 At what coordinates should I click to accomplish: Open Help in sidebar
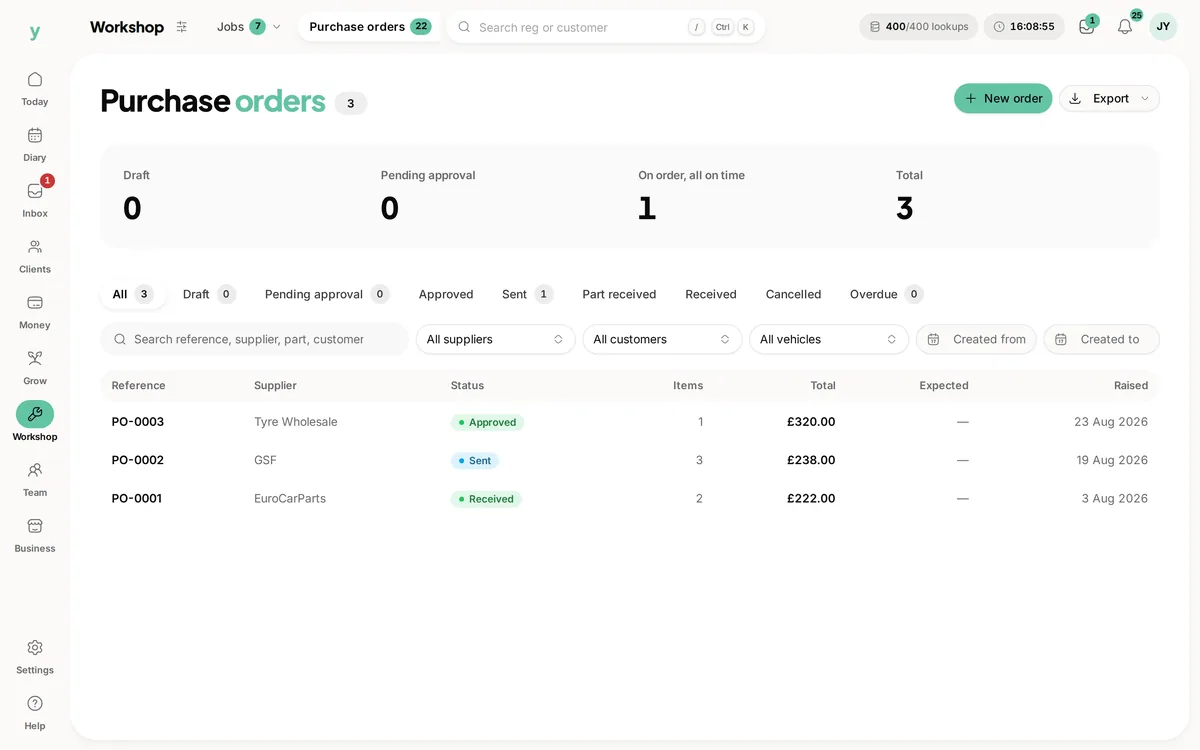tap(35, 713)
